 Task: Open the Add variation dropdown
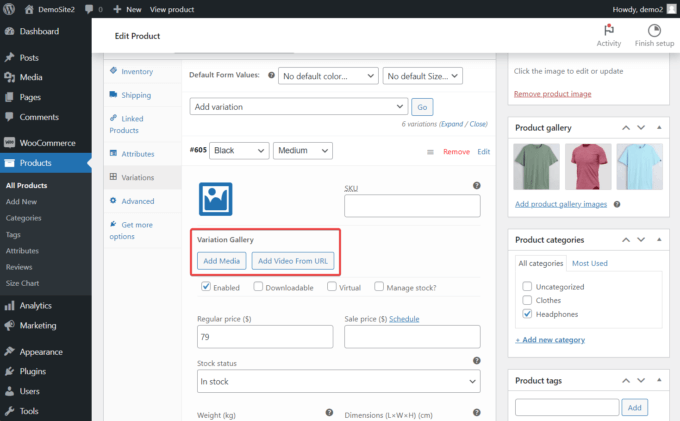click(x=296, y=107)
